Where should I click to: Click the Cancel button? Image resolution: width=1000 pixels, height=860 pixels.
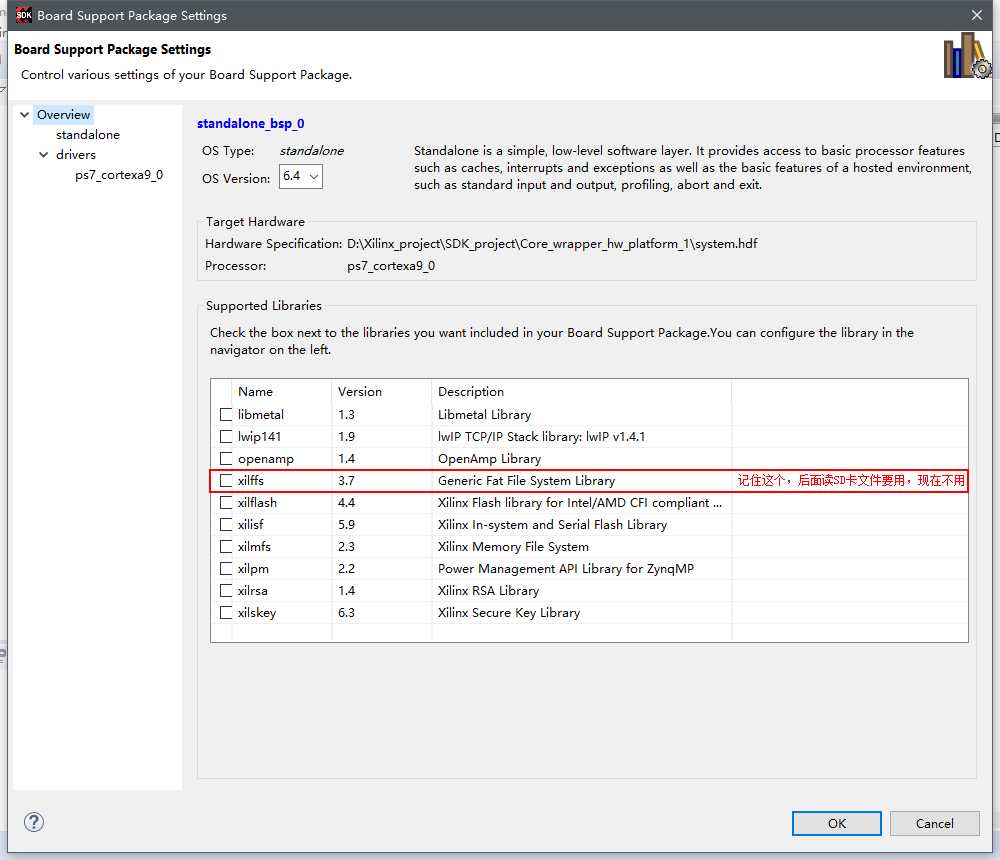click(934, 823)
